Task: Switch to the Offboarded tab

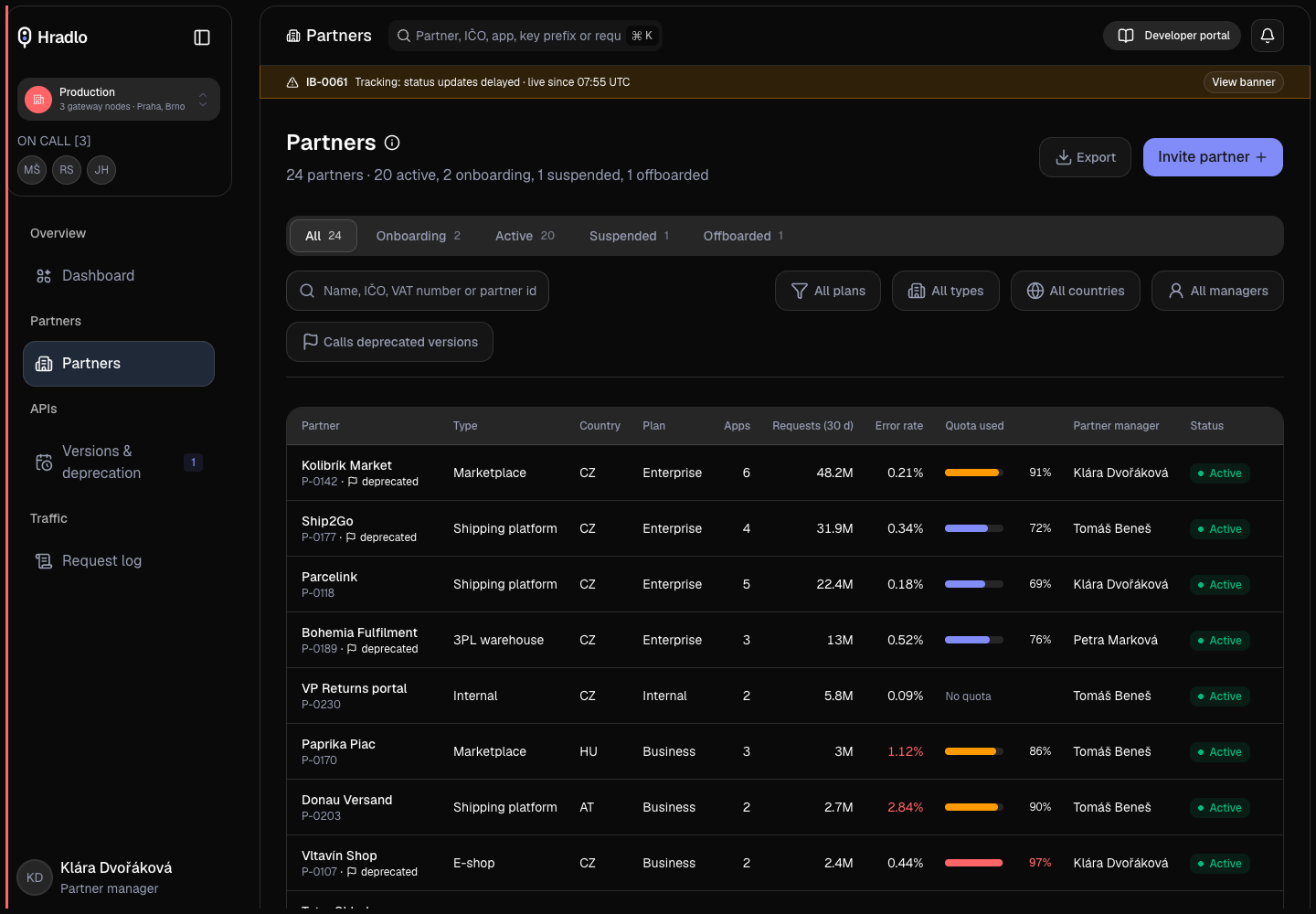Action: point(743,236)
